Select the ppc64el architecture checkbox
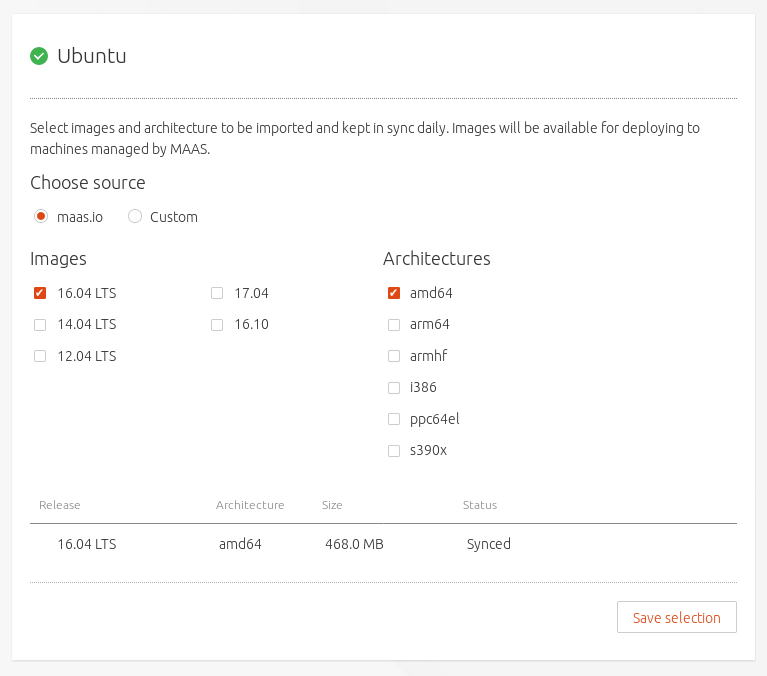767x676 pixels. point(394,419)
